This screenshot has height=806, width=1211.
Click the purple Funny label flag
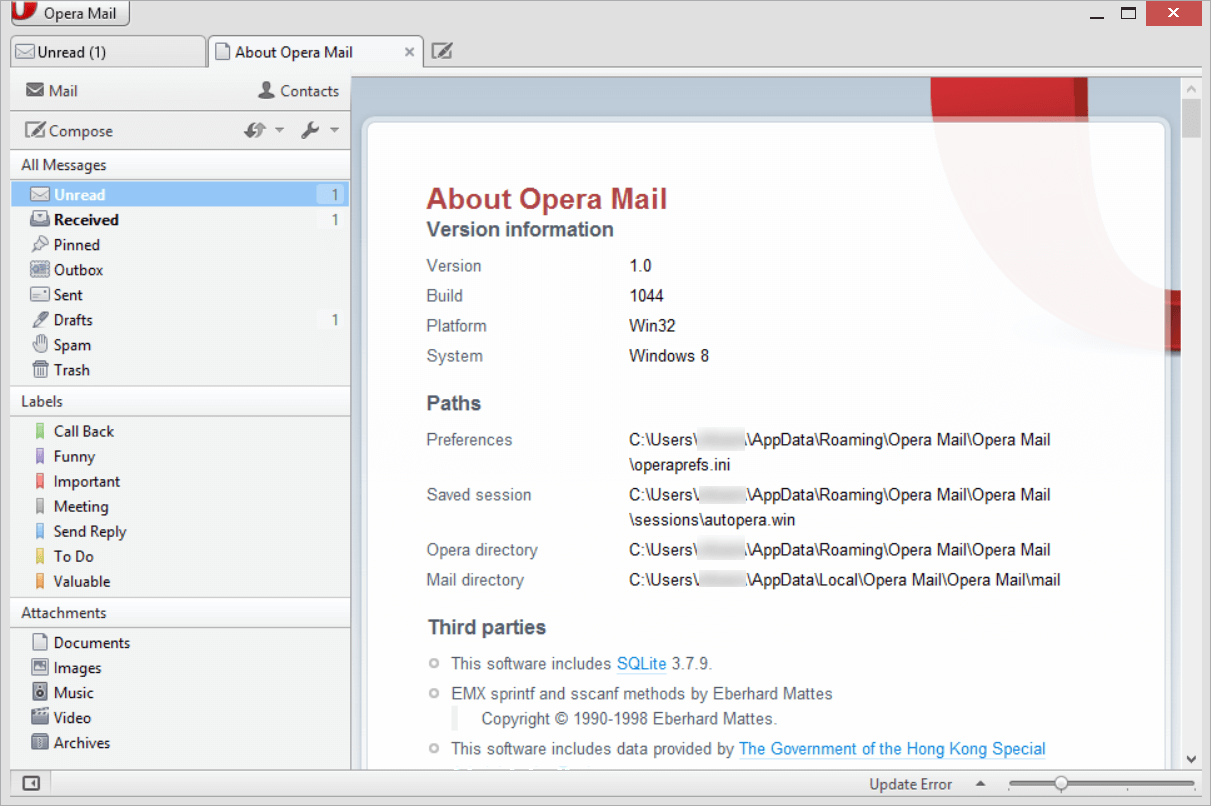tap(40, 456)
